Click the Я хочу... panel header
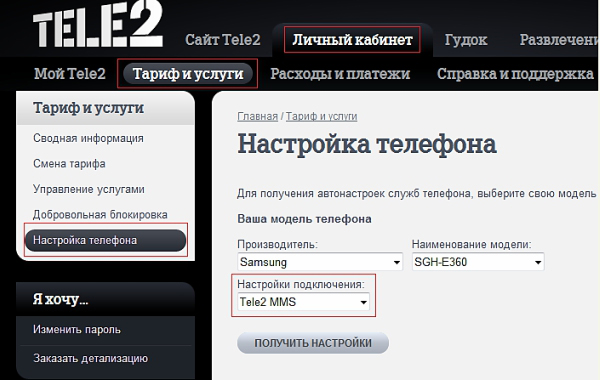 click(106, 299)
